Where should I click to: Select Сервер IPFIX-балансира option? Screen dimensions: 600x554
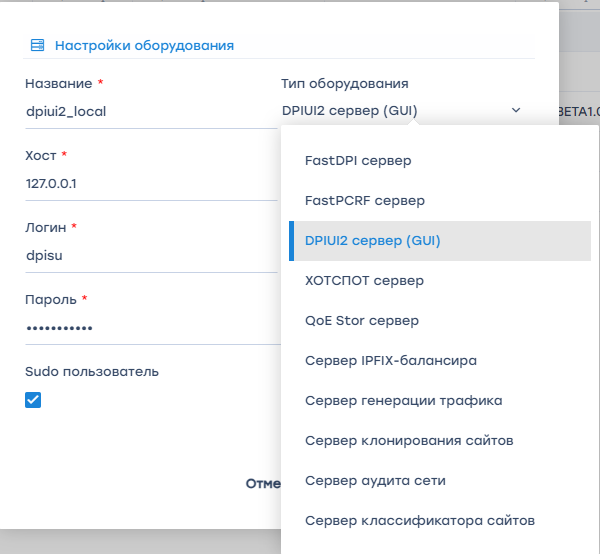pos(390,360)
